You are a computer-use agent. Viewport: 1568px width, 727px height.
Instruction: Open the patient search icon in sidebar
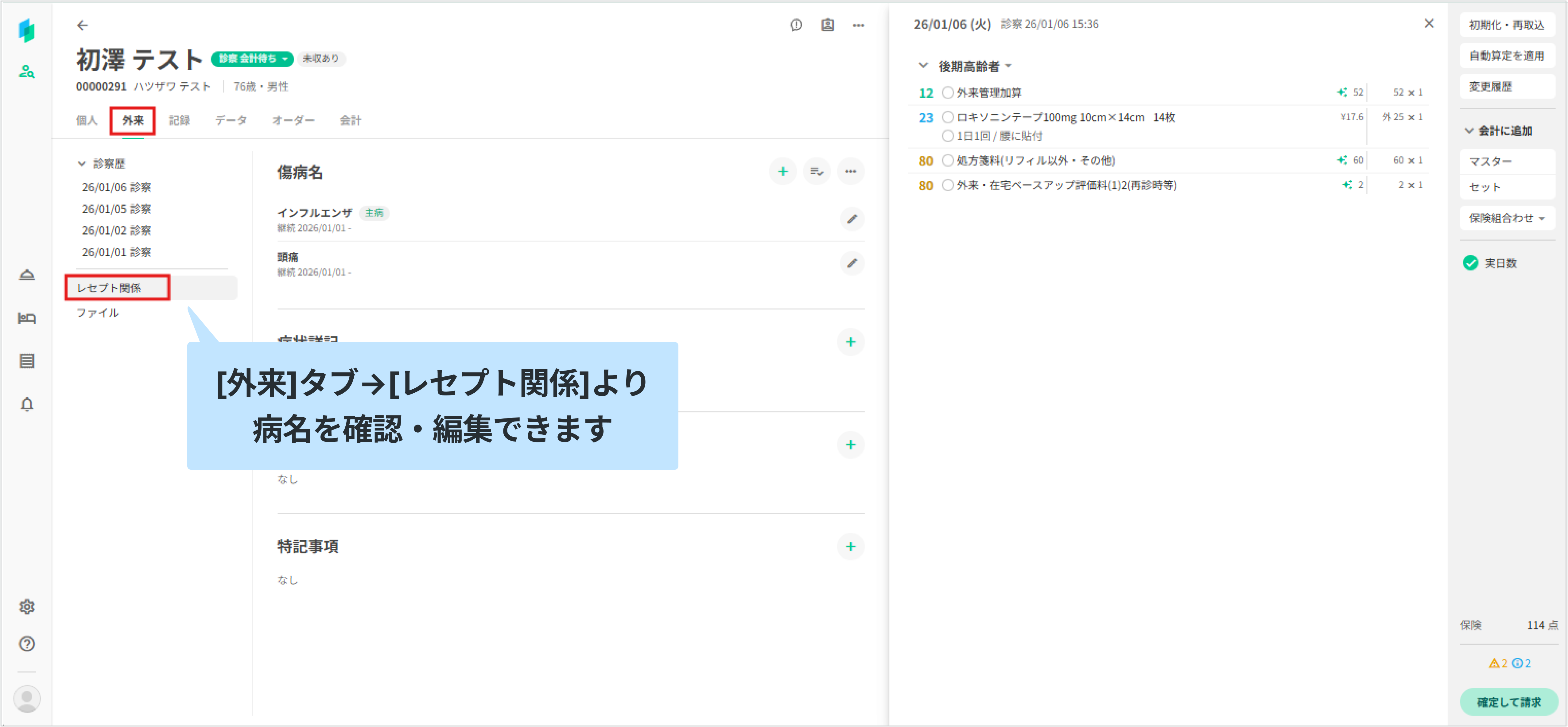[x=26, y=71]
